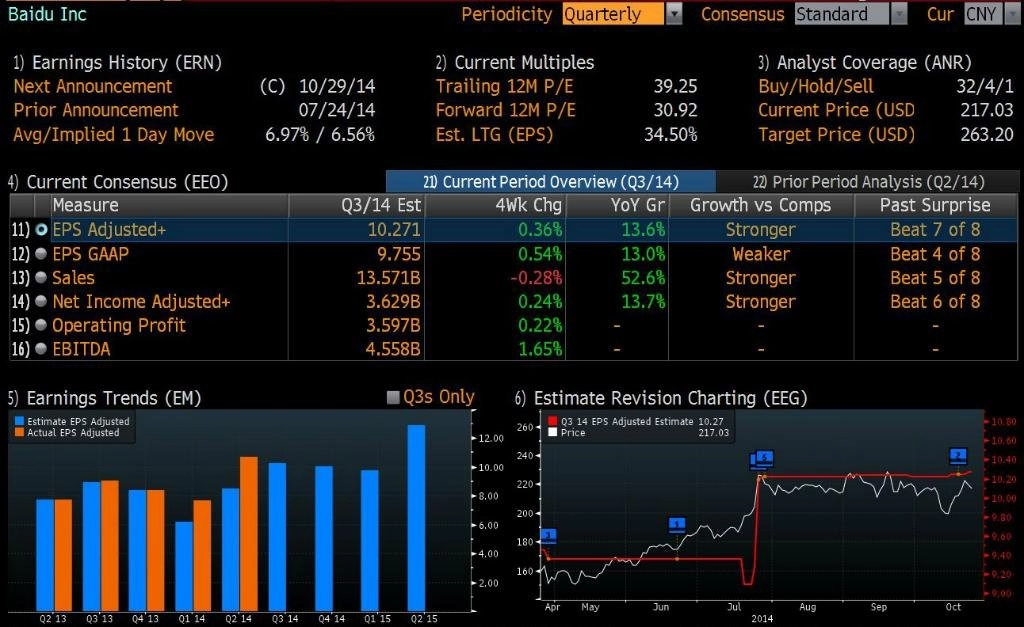Select the EPS GAAP radio button
The image size is (1024, 627).
click(41, 253)
